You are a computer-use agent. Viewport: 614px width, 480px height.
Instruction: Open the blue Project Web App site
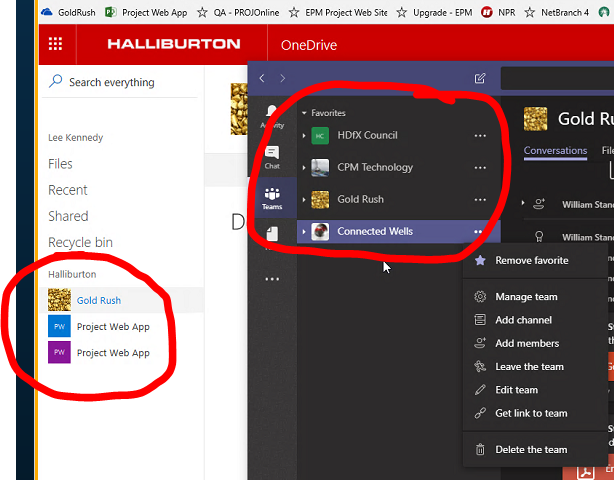[113, 327]
